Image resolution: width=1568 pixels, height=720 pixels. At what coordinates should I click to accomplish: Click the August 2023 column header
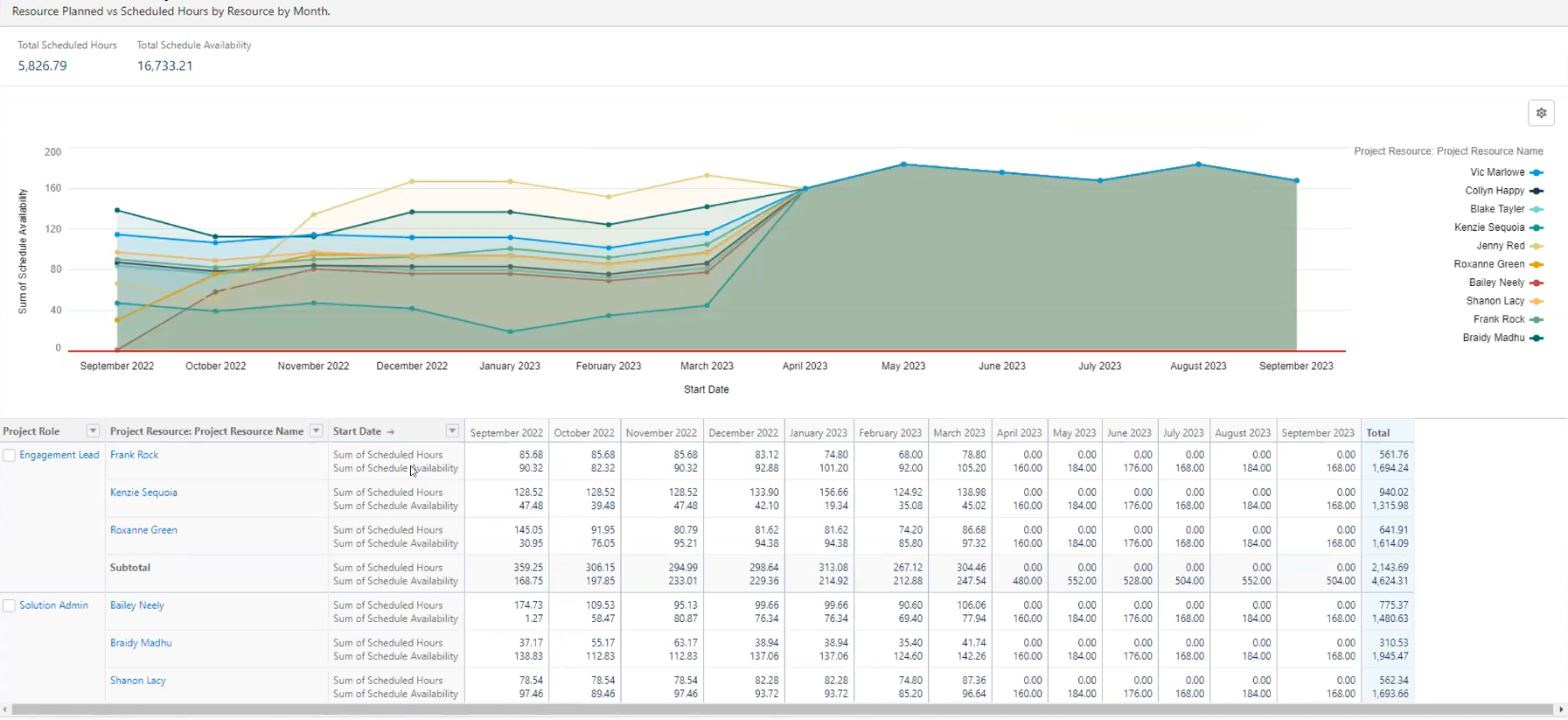click(1243, 433)
